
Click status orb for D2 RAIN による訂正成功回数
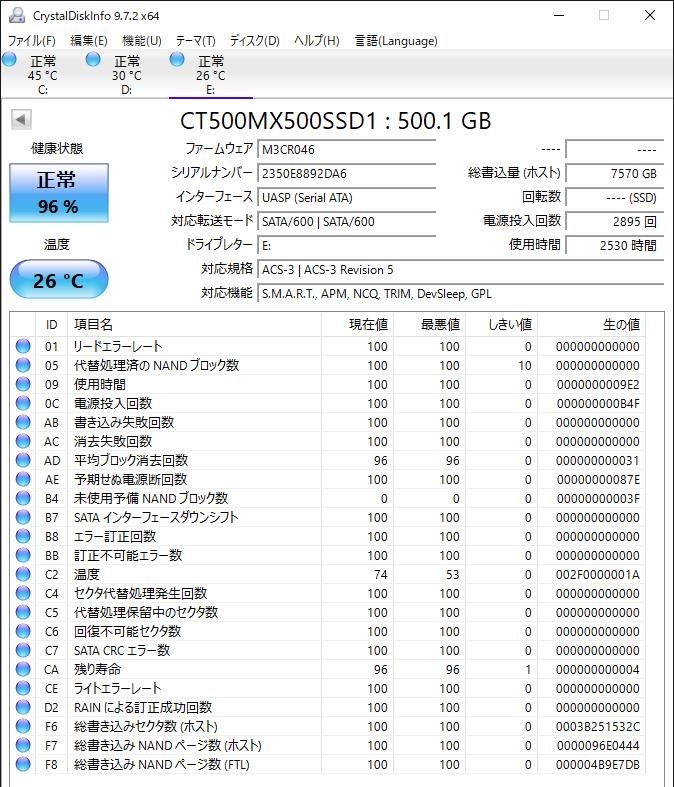point(23,707)
